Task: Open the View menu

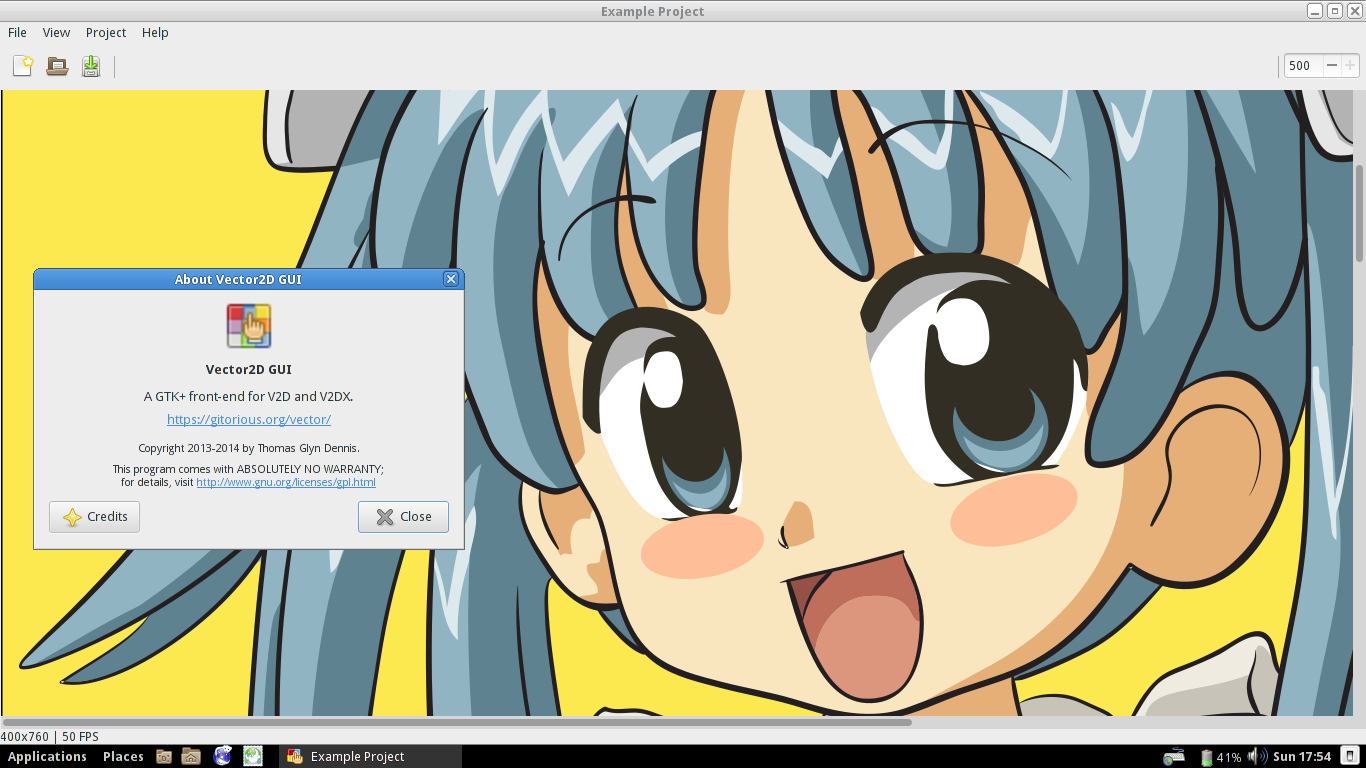Action: 56,32
